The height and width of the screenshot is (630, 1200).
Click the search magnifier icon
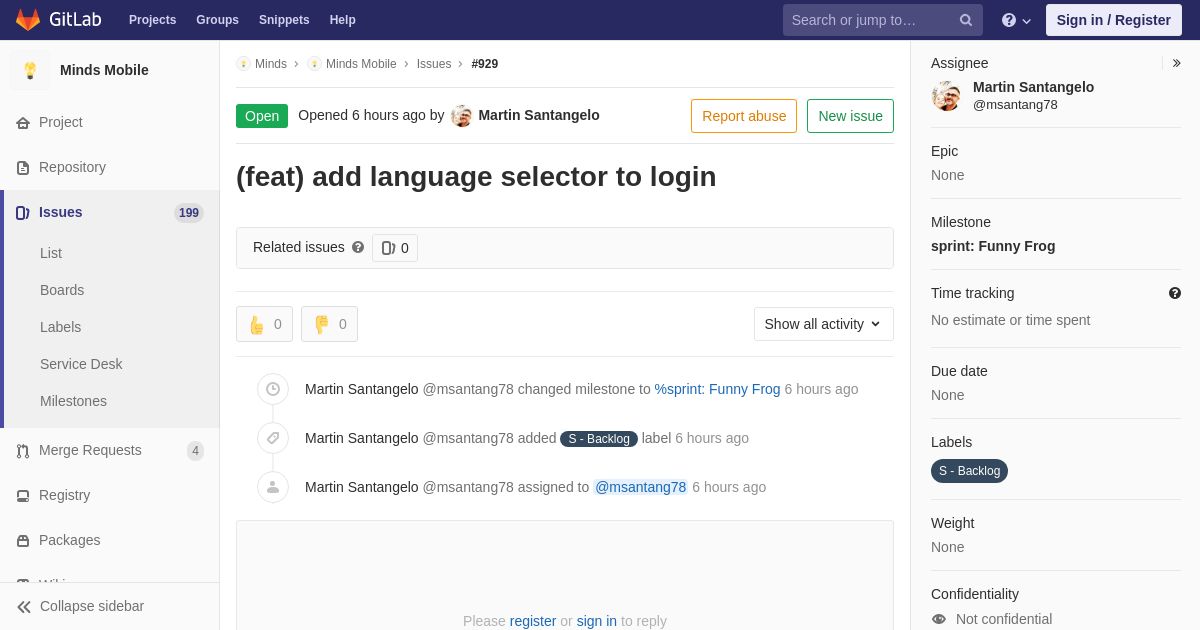coord(966,20)
